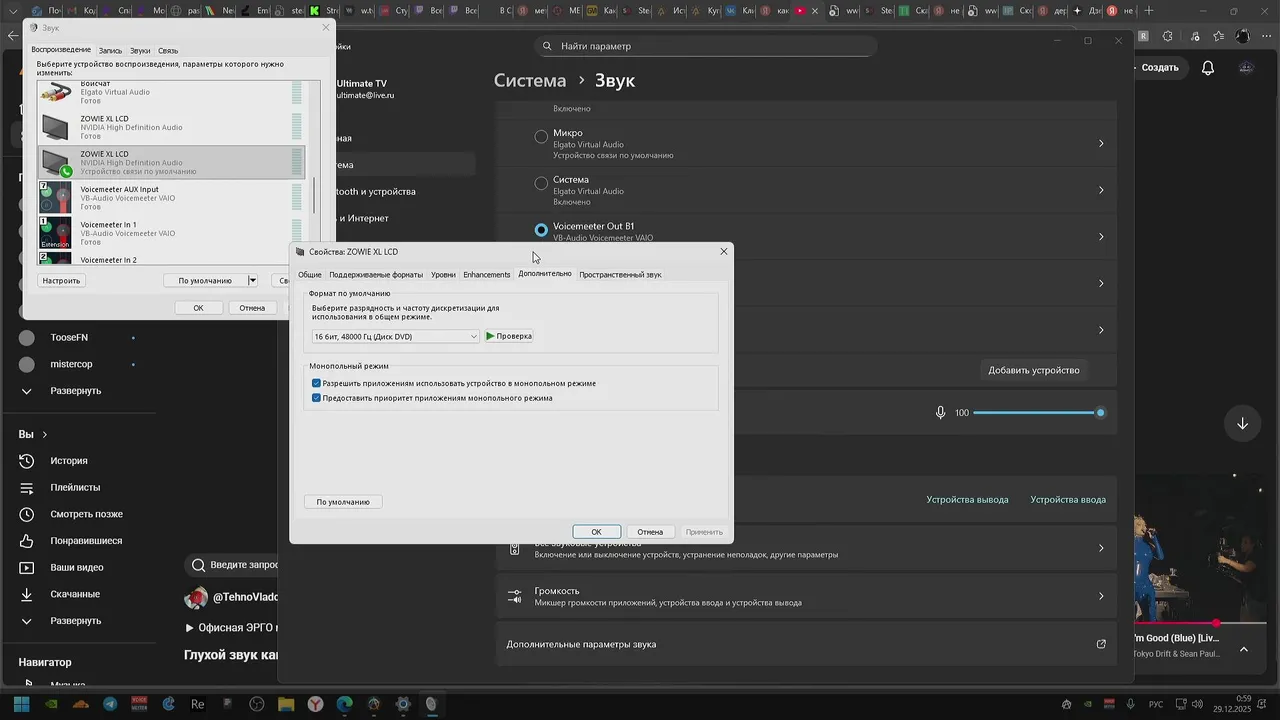Open Settings gear icon in taskbar

[403, 704]
